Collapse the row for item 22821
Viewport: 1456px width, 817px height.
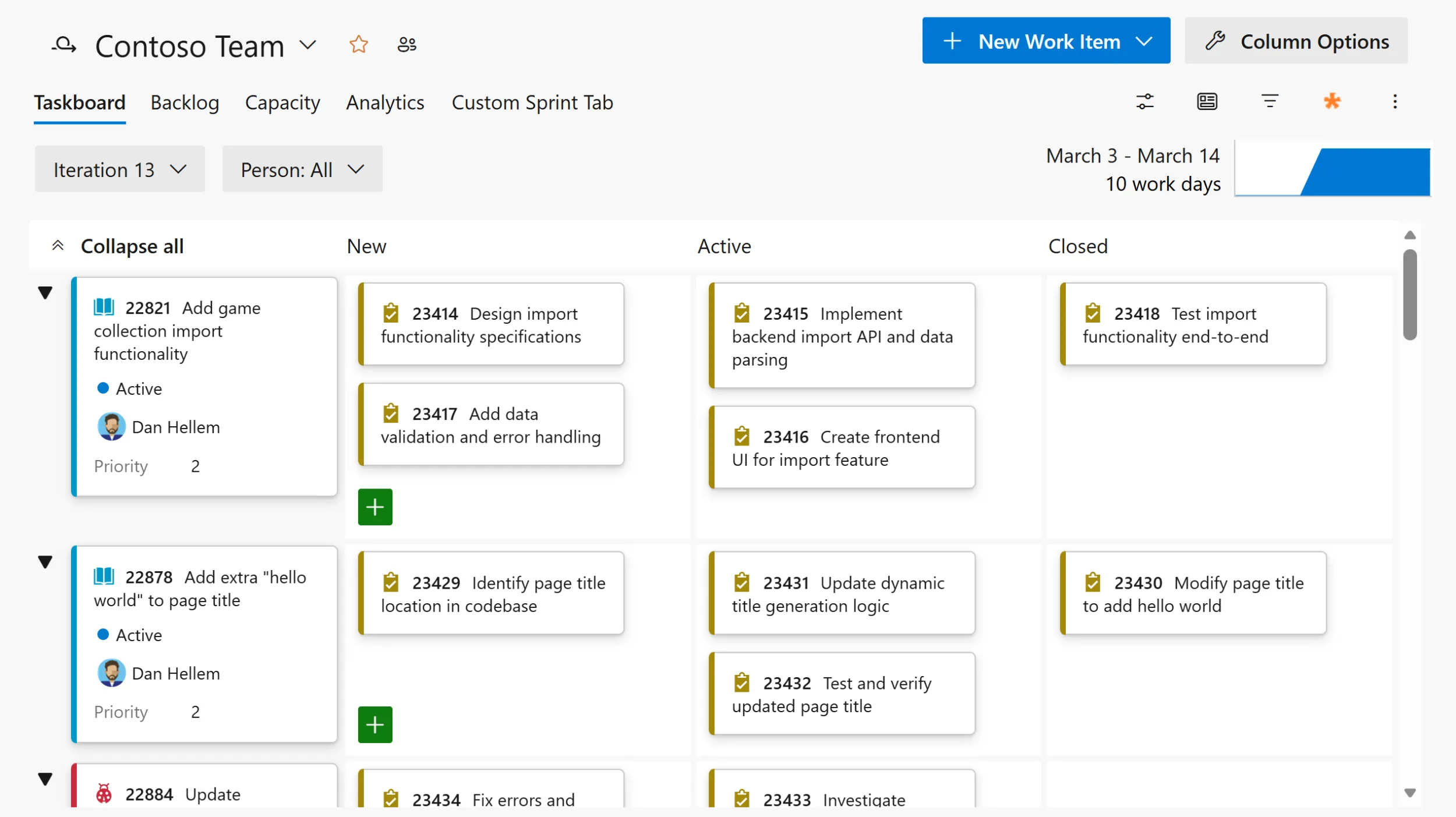click(45, 292)
